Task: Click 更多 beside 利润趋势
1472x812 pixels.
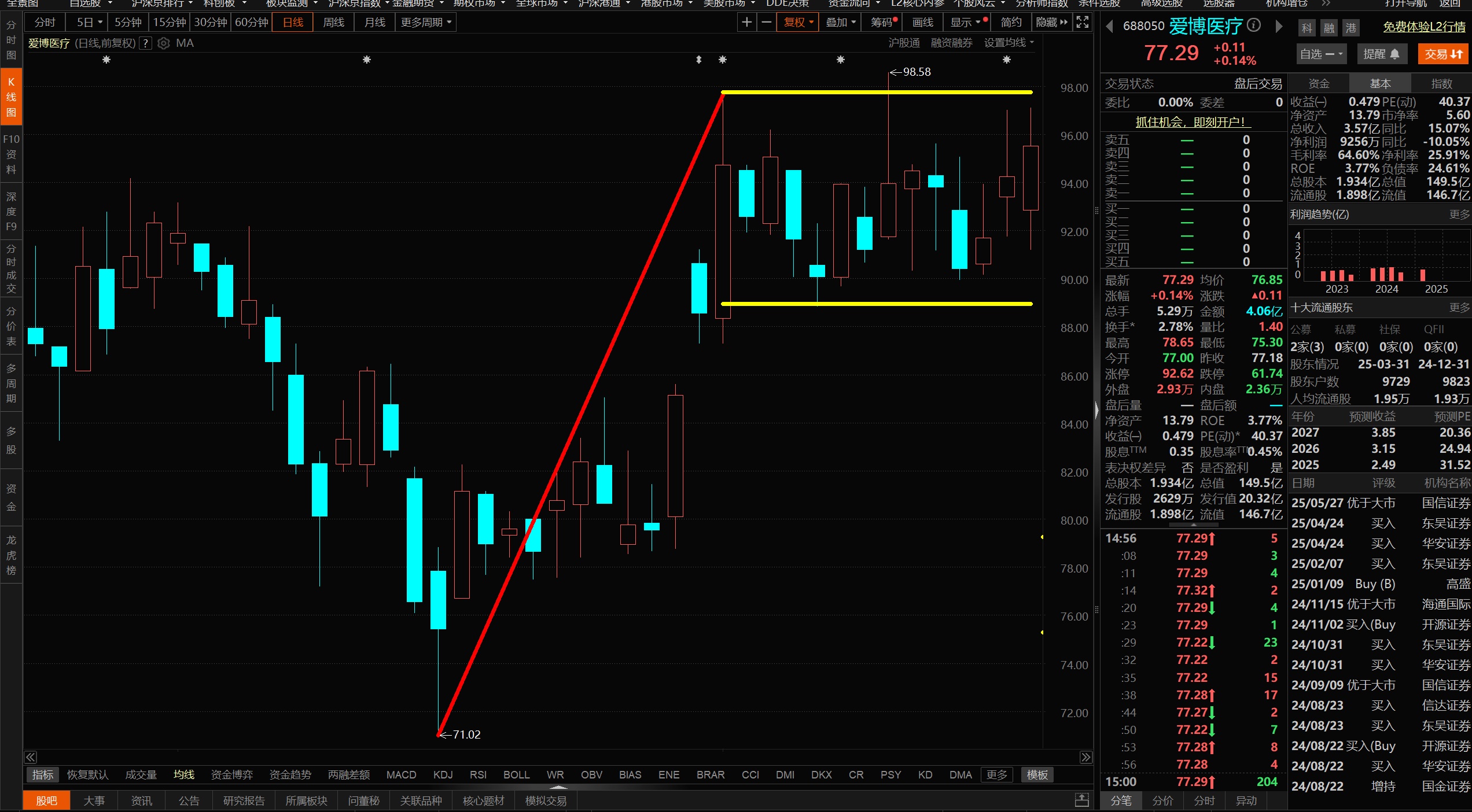Action: pos(1459,215)
